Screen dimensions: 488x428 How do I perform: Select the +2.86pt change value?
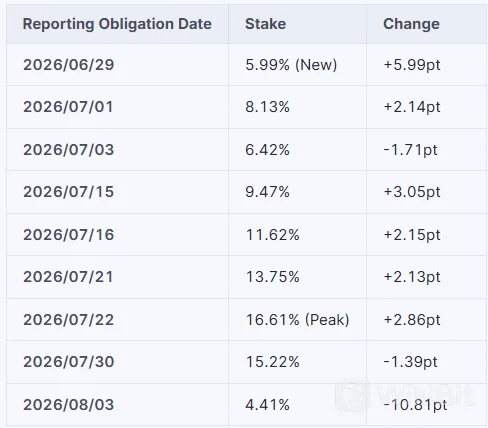click(412, 320)
